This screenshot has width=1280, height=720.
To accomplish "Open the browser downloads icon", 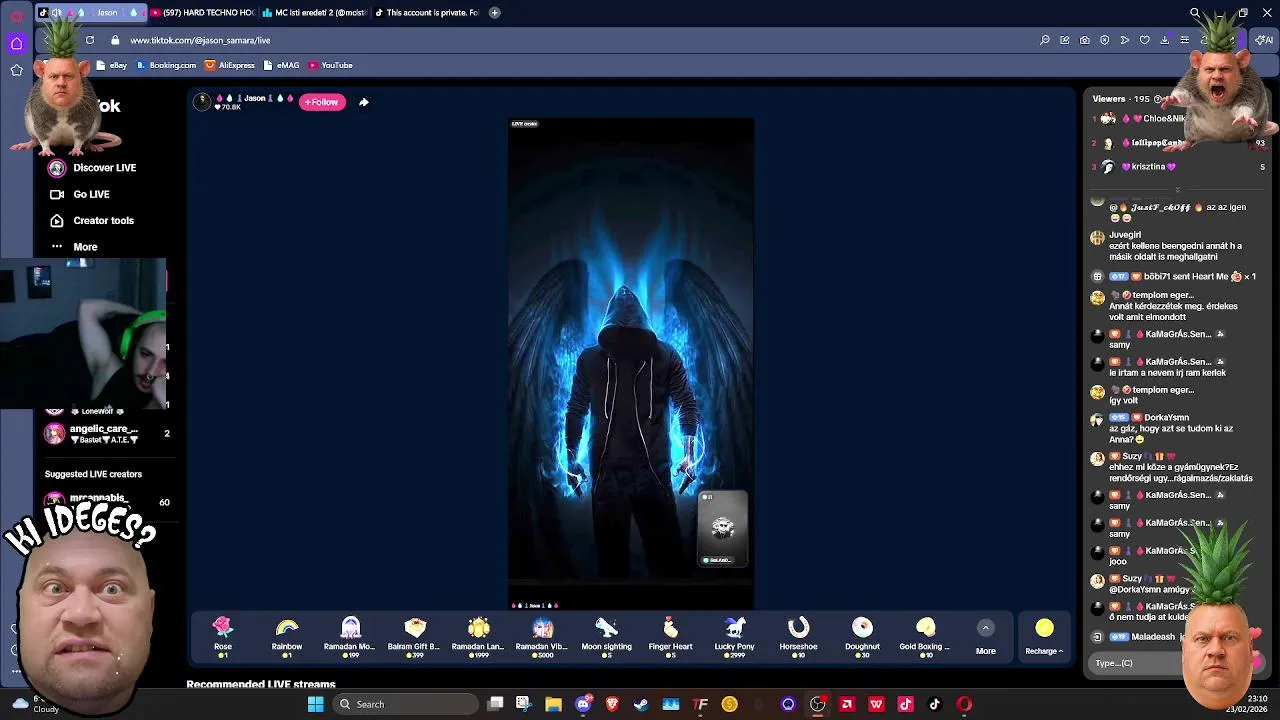I will coord(1165,40).
